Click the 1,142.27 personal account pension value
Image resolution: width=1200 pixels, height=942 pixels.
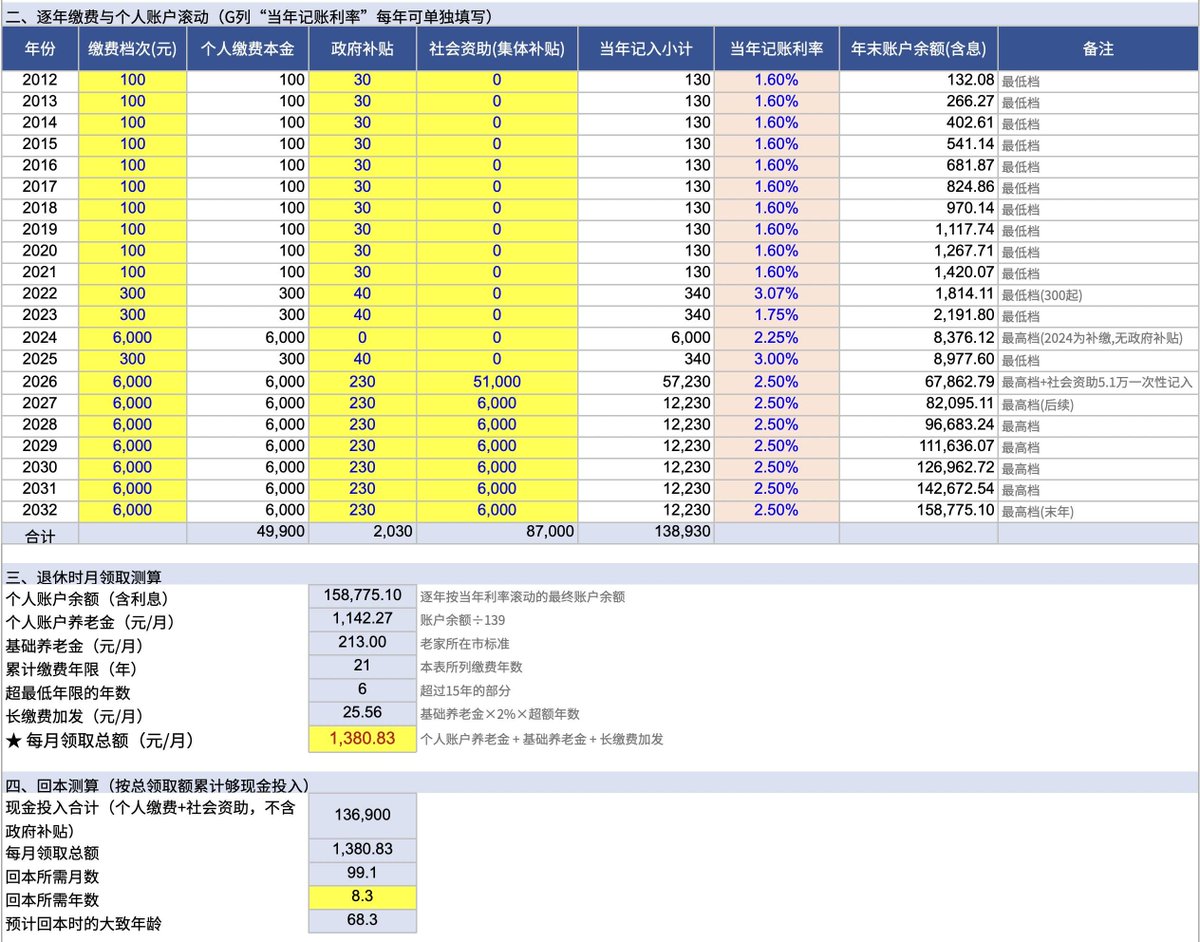(x=362, y=618)
